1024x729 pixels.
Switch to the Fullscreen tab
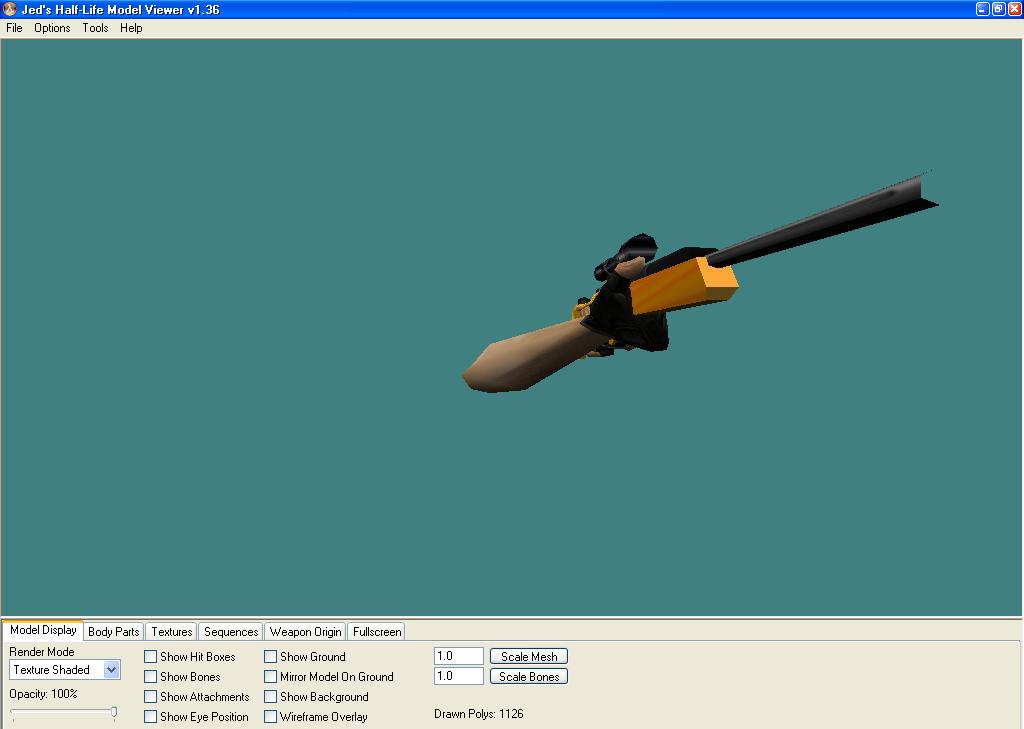pyautogui.click(x=377, y=632)
